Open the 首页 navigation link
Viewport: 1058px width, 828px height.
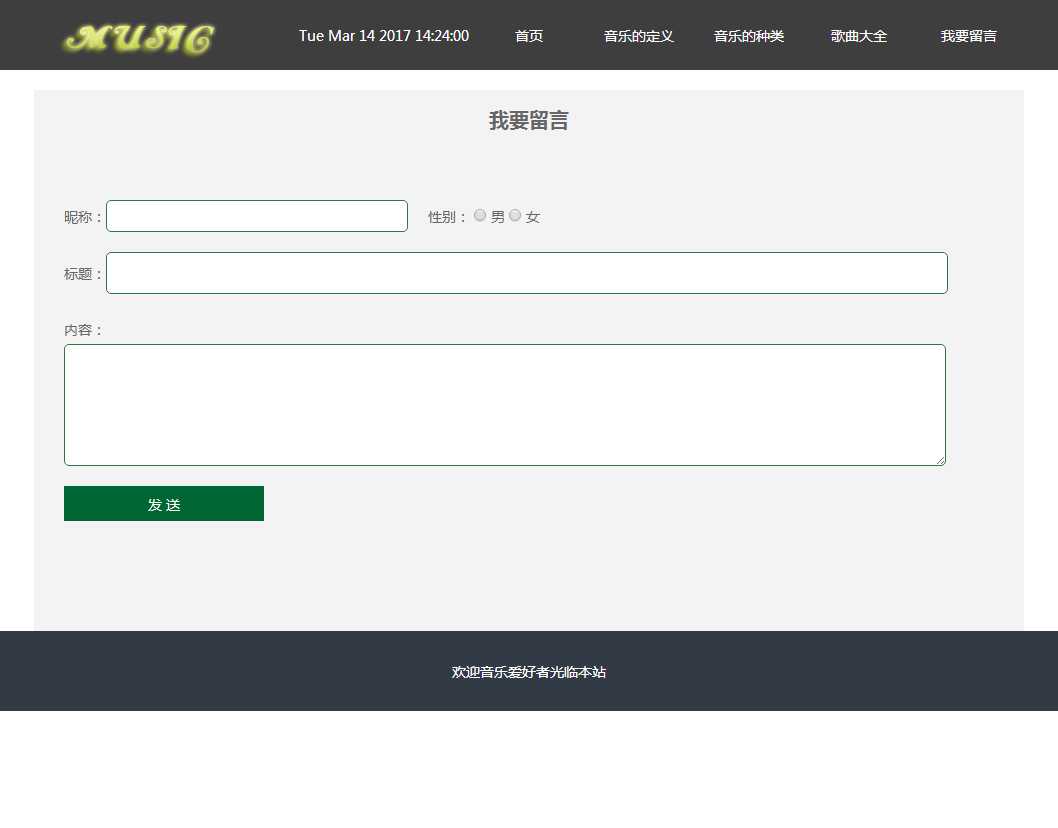tap(529, 36)
